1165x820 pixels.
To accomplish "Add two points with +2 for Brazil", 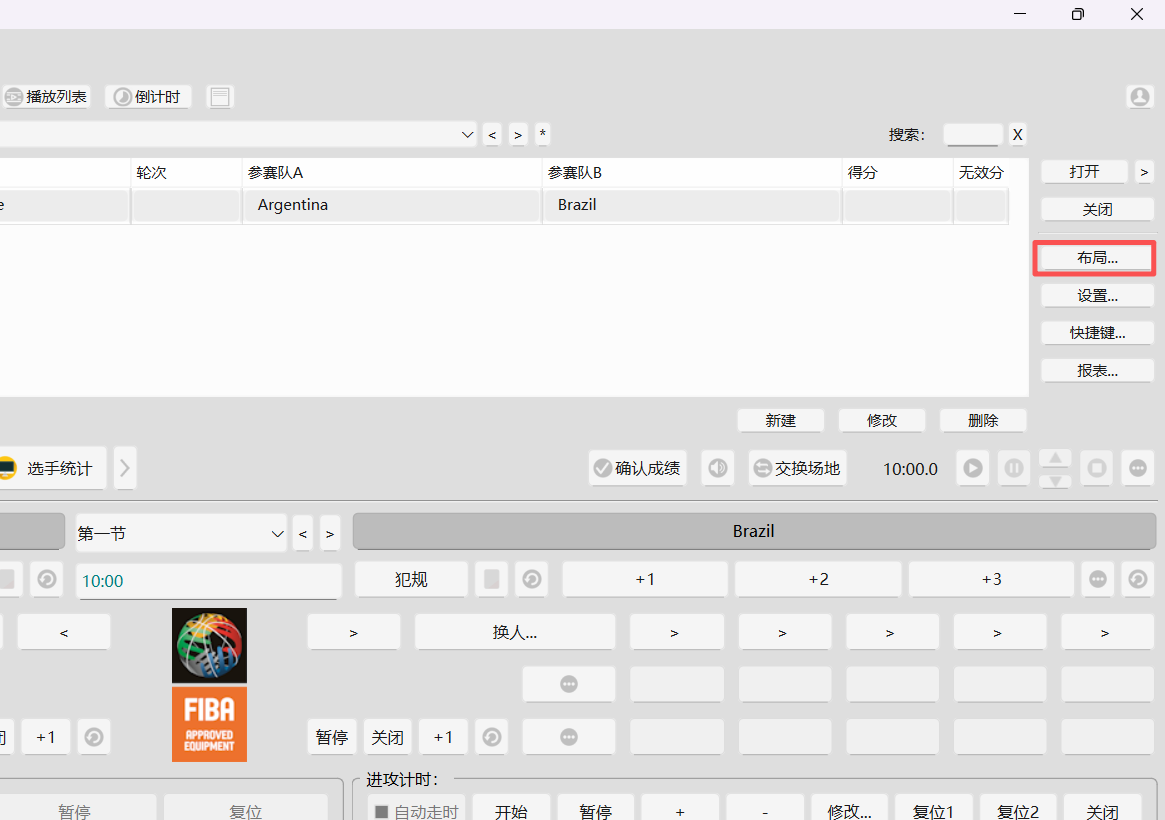I will [x=818, y=579].
